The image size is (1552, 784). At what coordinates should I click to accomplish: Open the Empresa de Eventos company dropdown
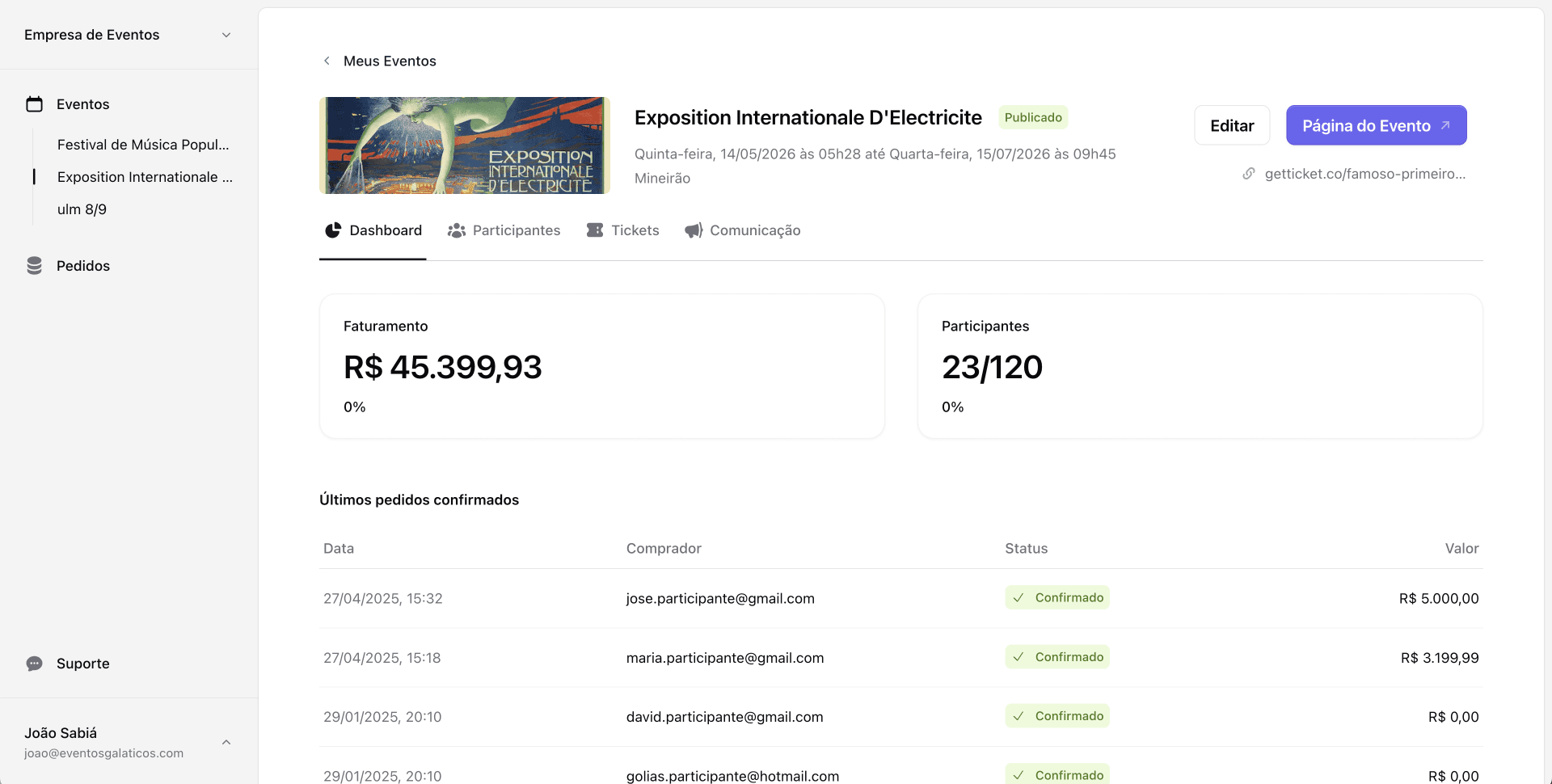tap(129, 35)
